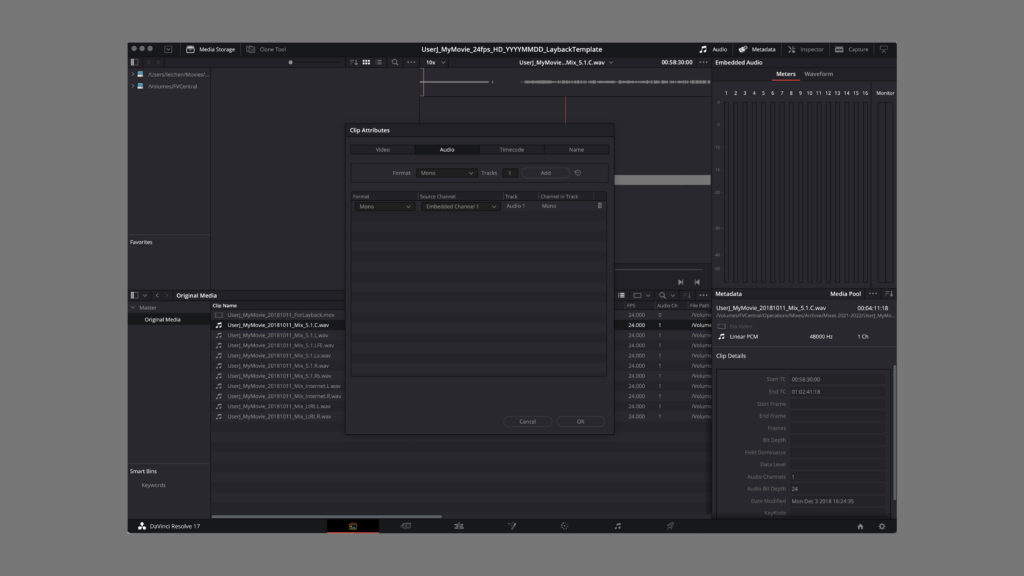Go to the Fusion page
The width and height of the screenshot is (1024, 576).
[511, 526]
